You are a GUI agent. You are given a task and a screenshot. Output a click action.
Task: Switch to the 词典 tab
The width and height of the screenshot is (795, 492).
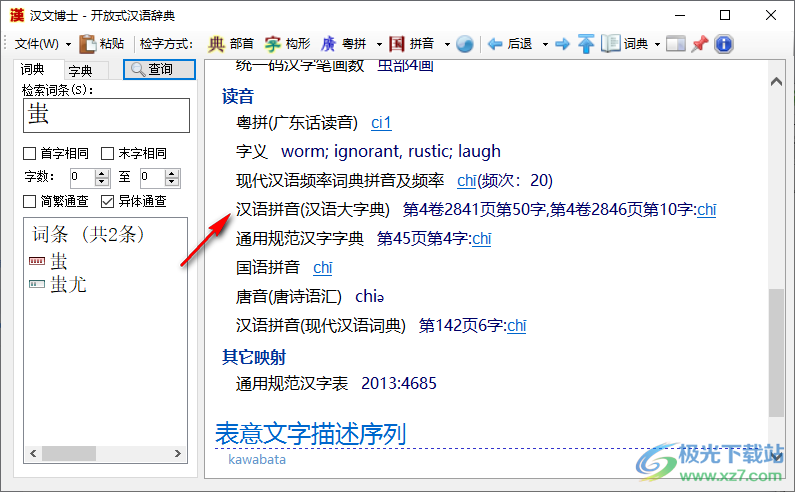point(33,69)
